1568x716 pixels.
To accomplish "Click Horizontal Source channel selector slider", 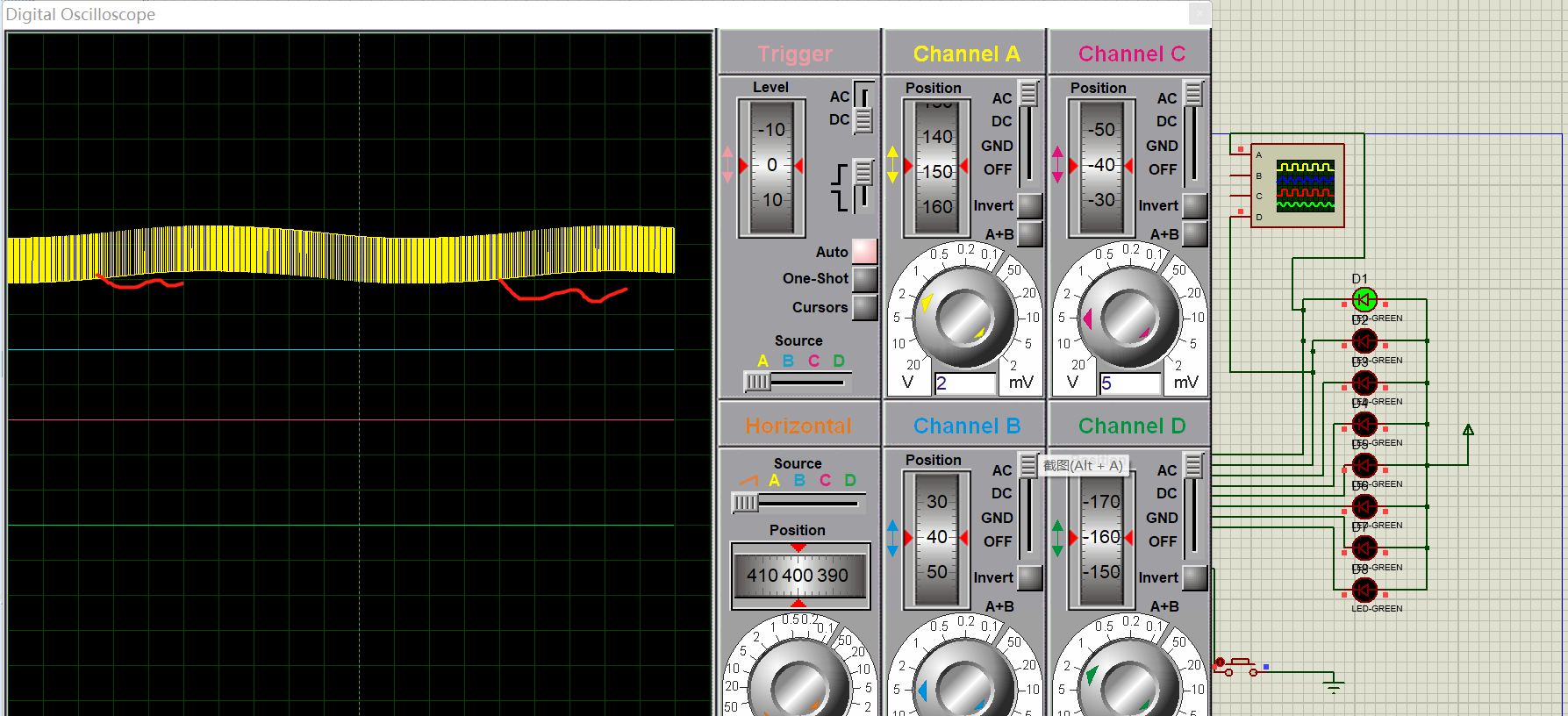I will (798, 503).
